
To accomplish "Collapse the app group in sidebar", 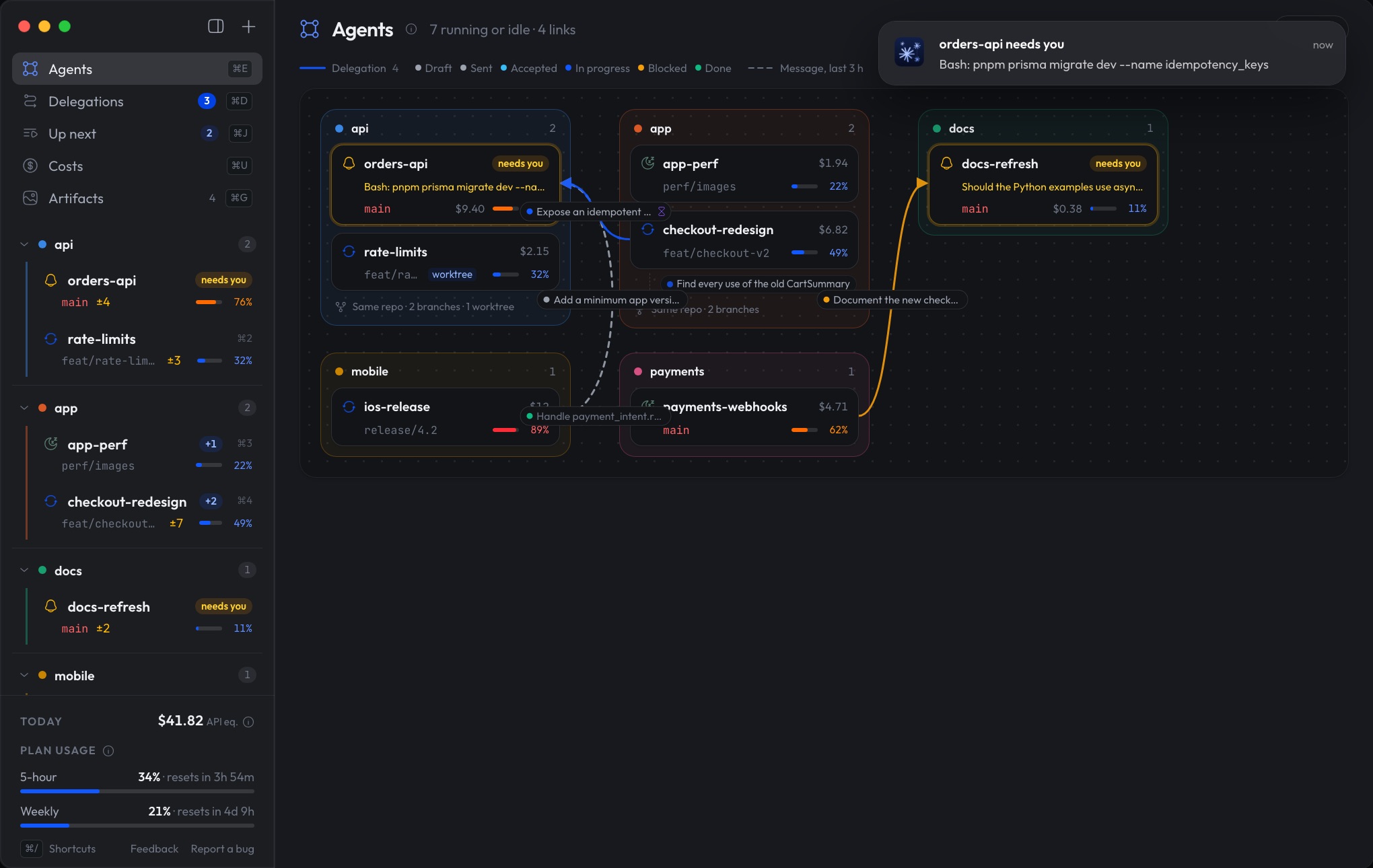I will tap(24, 408).
